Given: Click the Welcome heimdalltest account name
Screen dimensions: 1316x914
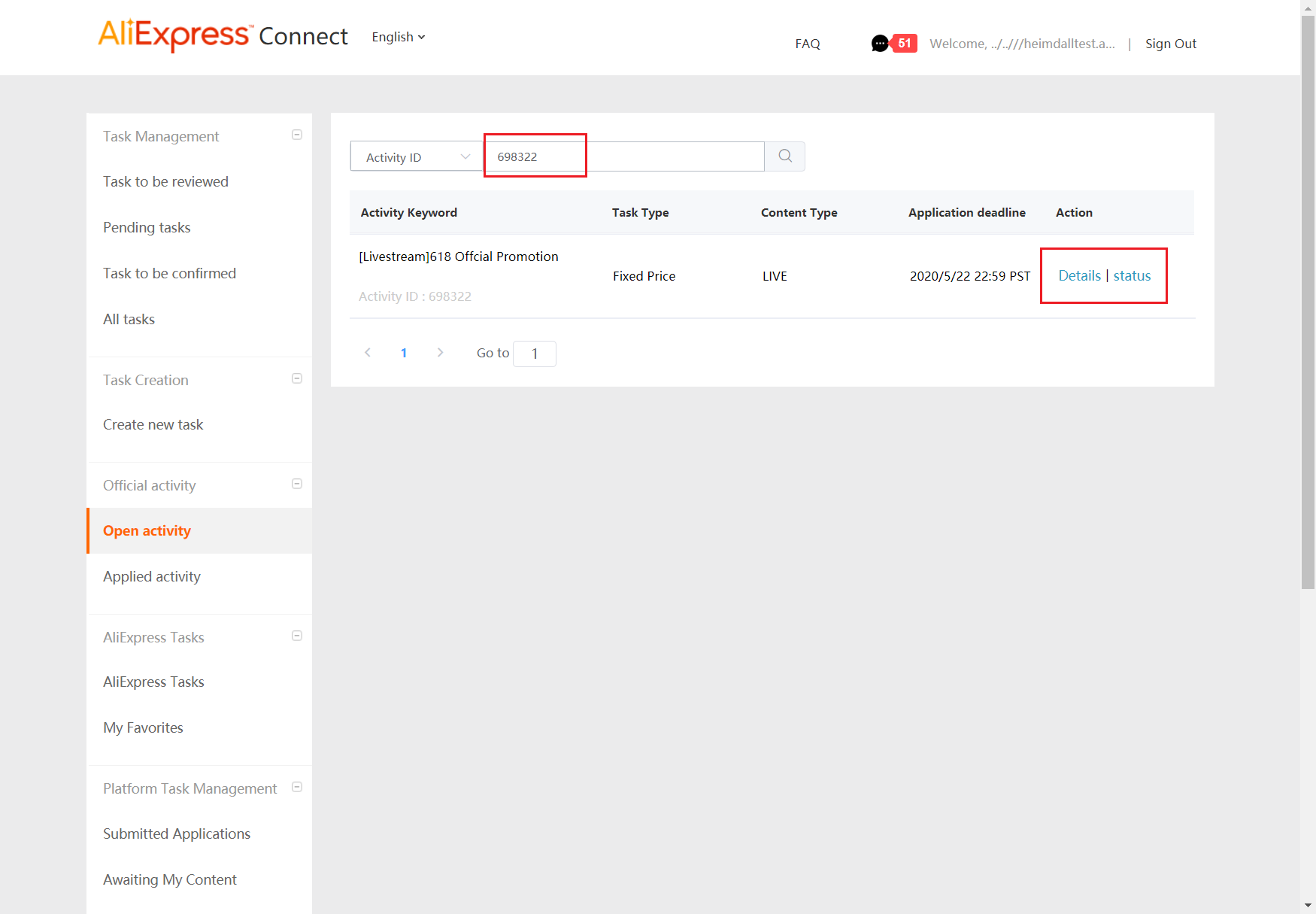Looking at the screenshot, I should (x=1022, y=44).
